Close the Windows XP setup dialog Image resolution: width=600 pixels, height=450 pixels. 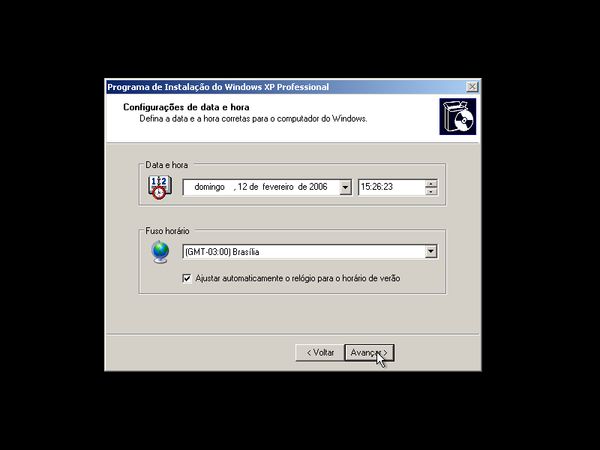tap(472, 87)
